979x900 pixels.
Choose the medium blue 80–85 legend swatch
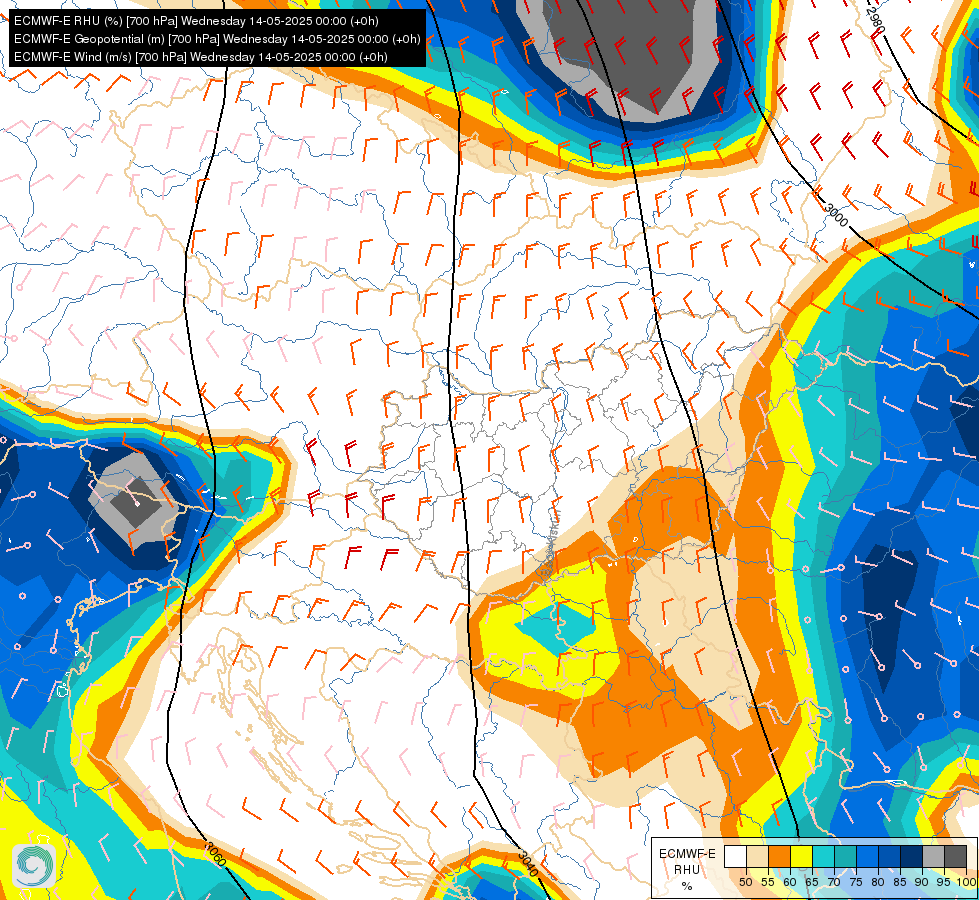coord(890,856)
